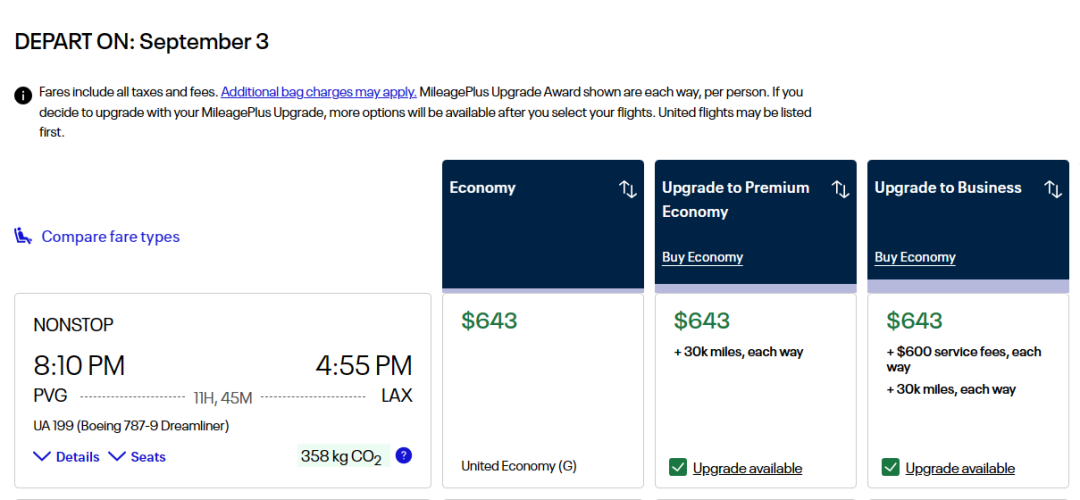This screenshot has height=500, width=1080.
Task: Click Upgrade available link under Premium Economy
Action: [747, 468]
